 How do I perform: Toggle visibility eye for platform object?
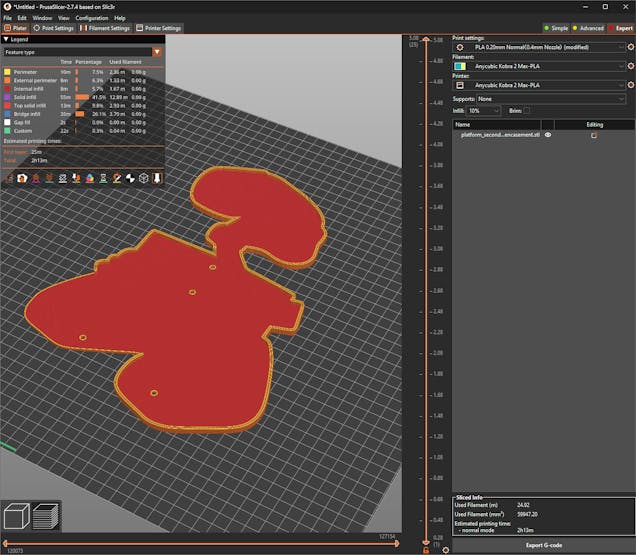(x=548, y=135)
